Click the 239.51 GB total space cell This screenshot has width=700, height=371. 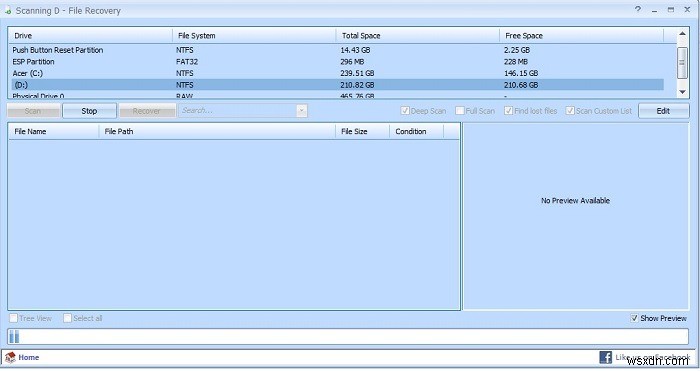[357, 73]
